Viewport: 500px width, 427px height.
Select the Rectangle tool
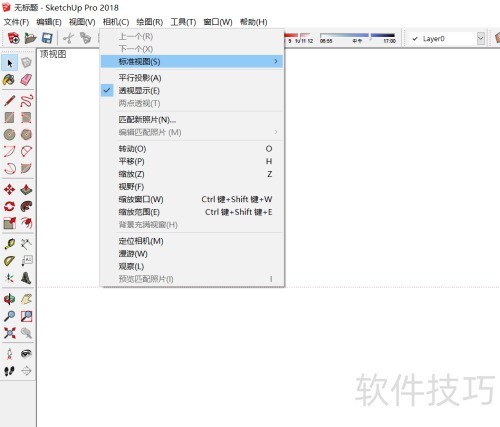pyautogui.click(x=10, y=118)
